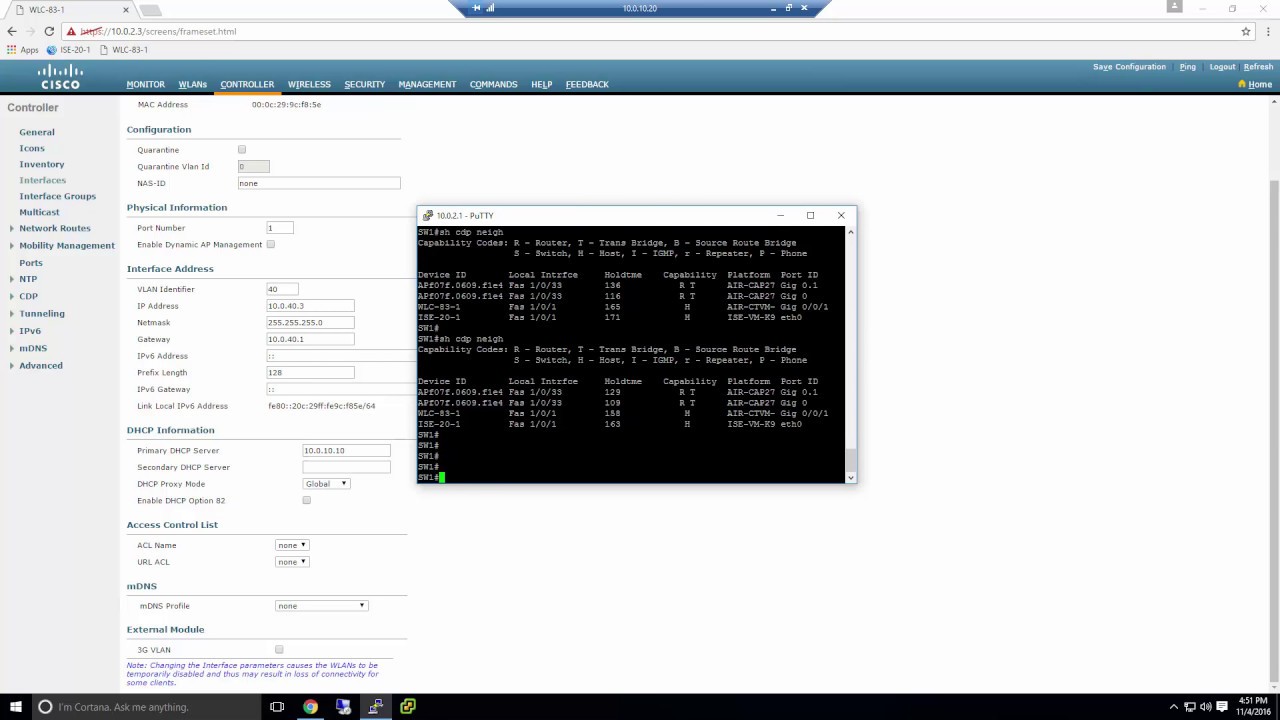Click Save Configuration link
Image resolution: width=1280 pixels, height=720 pixels.
tap(1129, 67)
